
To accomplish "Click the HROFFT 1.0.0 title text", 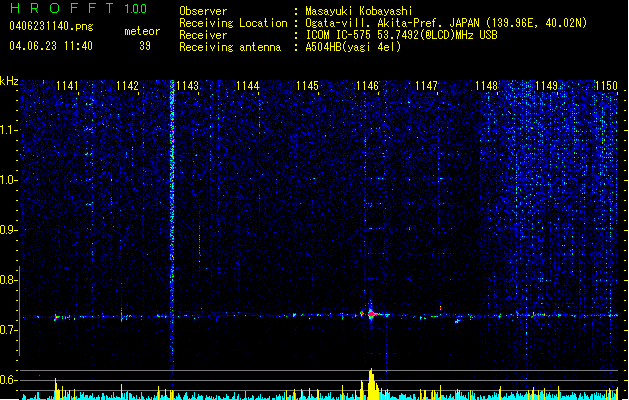I will click(79, 8).
